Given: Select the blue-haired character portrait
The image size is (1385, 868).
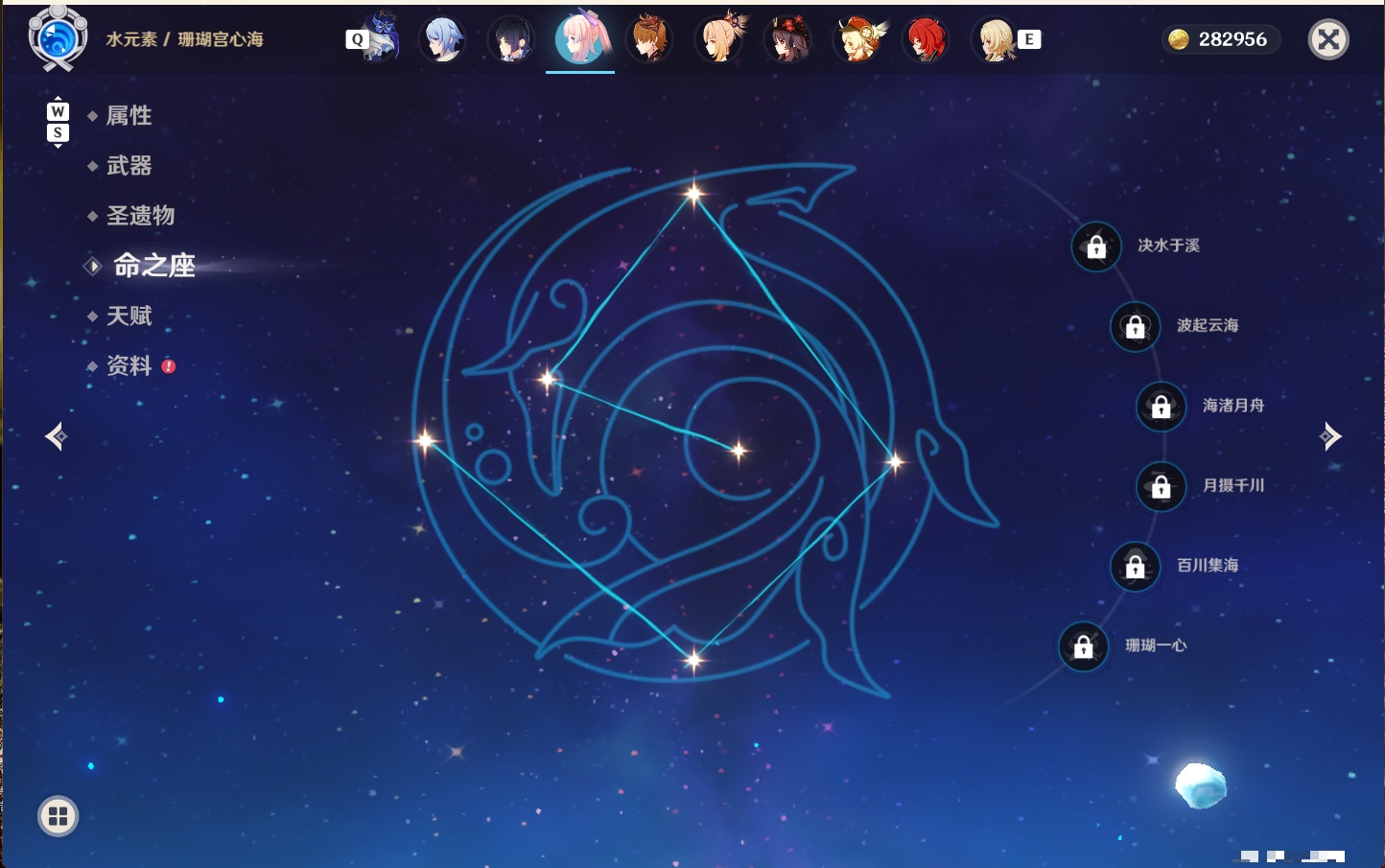Looking at the screenshot, I should coord(442,40).
